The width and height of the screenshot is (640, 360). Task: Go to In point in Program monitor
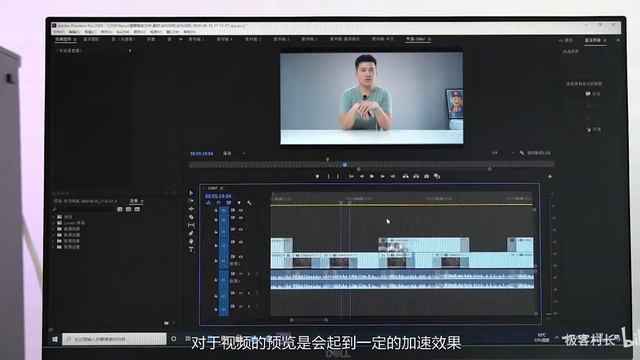351,176
